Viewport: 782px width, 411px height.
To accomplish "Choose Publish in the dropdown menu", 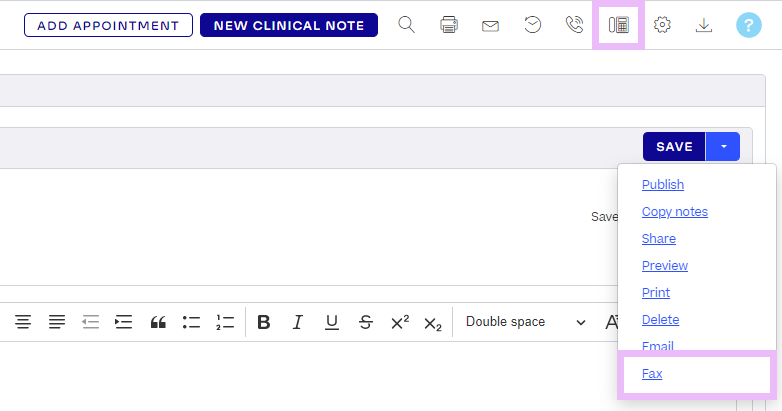I will [663, 184].
